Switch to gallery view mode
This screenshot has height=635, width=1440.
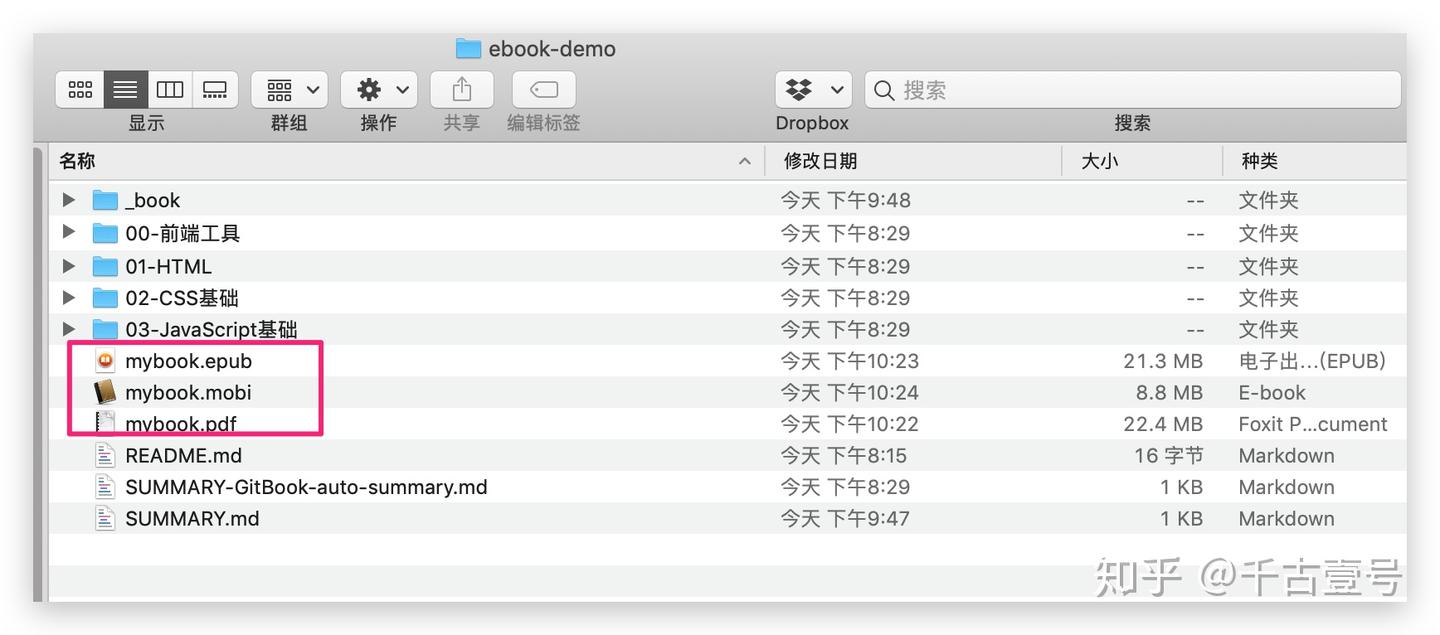214,88
